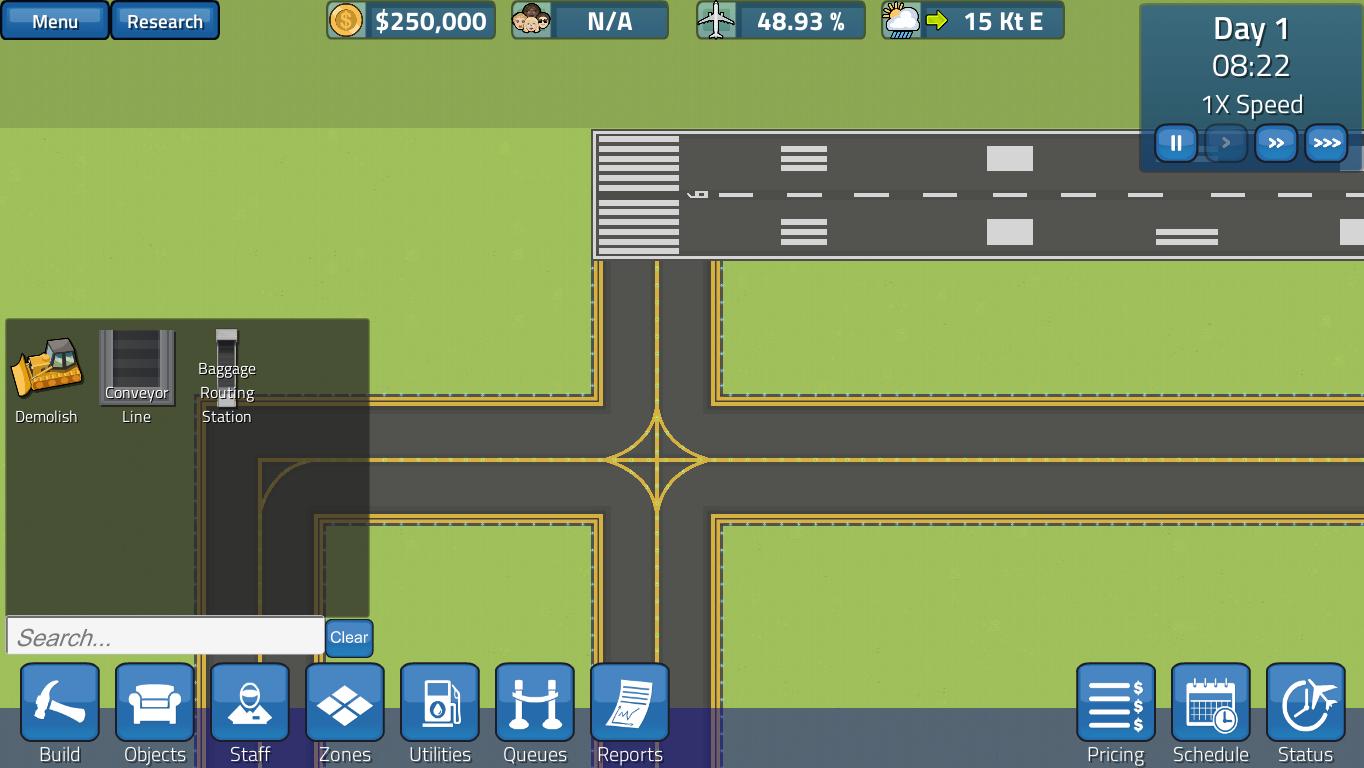Pause the game simulation

(x=1176, y=143)
